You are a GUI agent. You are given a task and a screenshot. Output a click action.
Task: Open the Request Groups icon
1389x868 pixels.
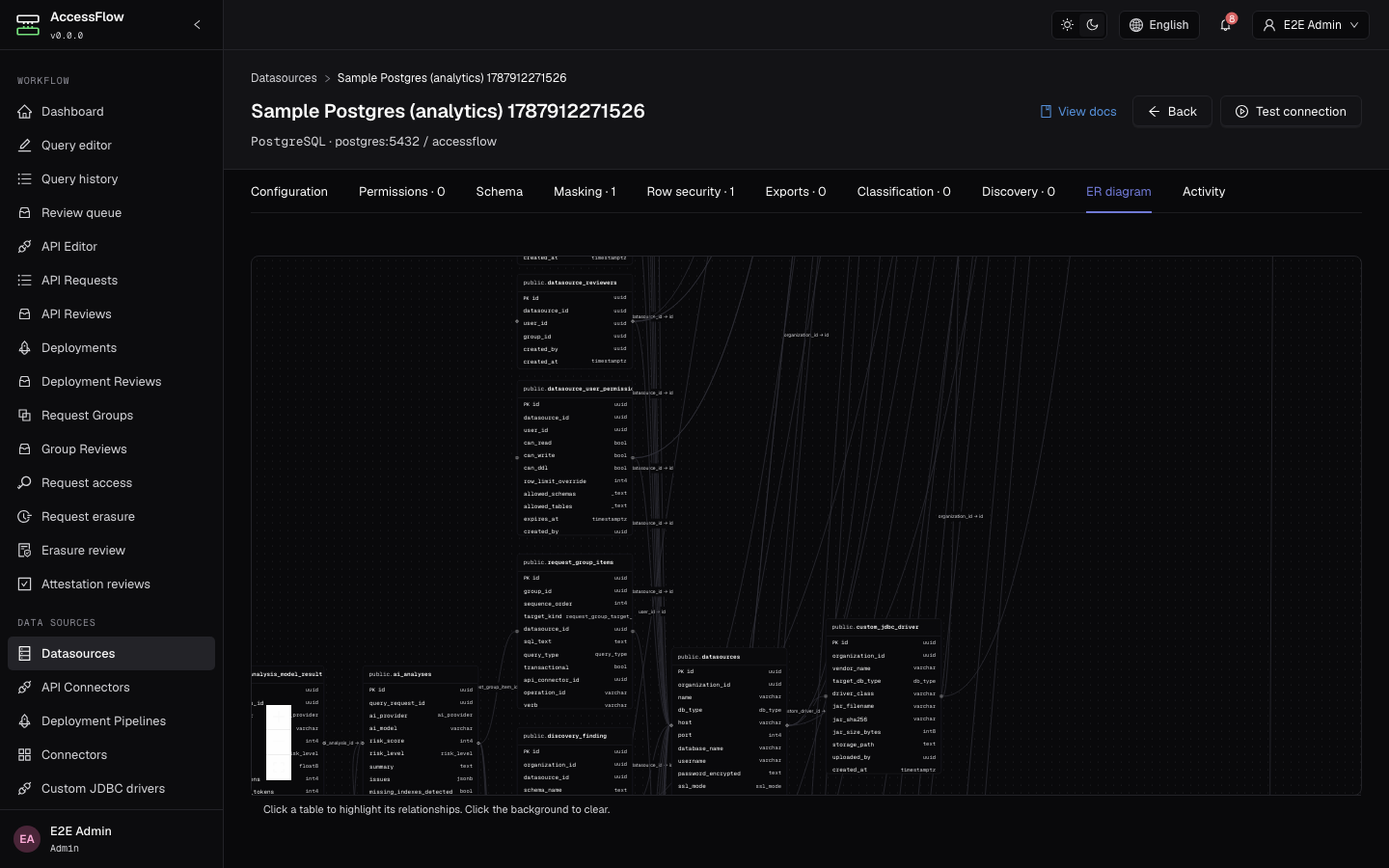pyautogui.click(x=25, y=416)
